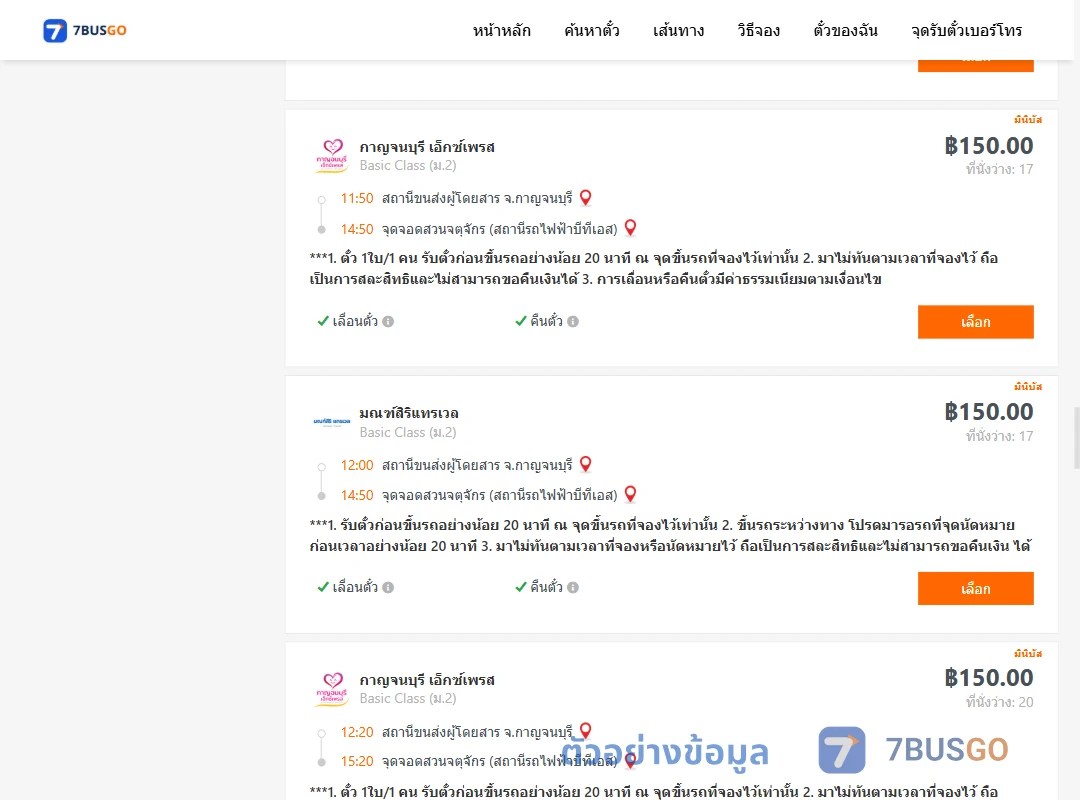This screenshot has width=1080, height=800.
Task: Click info icon beside คืนตั๋ว on 12:00 trip
Action: click(573, 587)
